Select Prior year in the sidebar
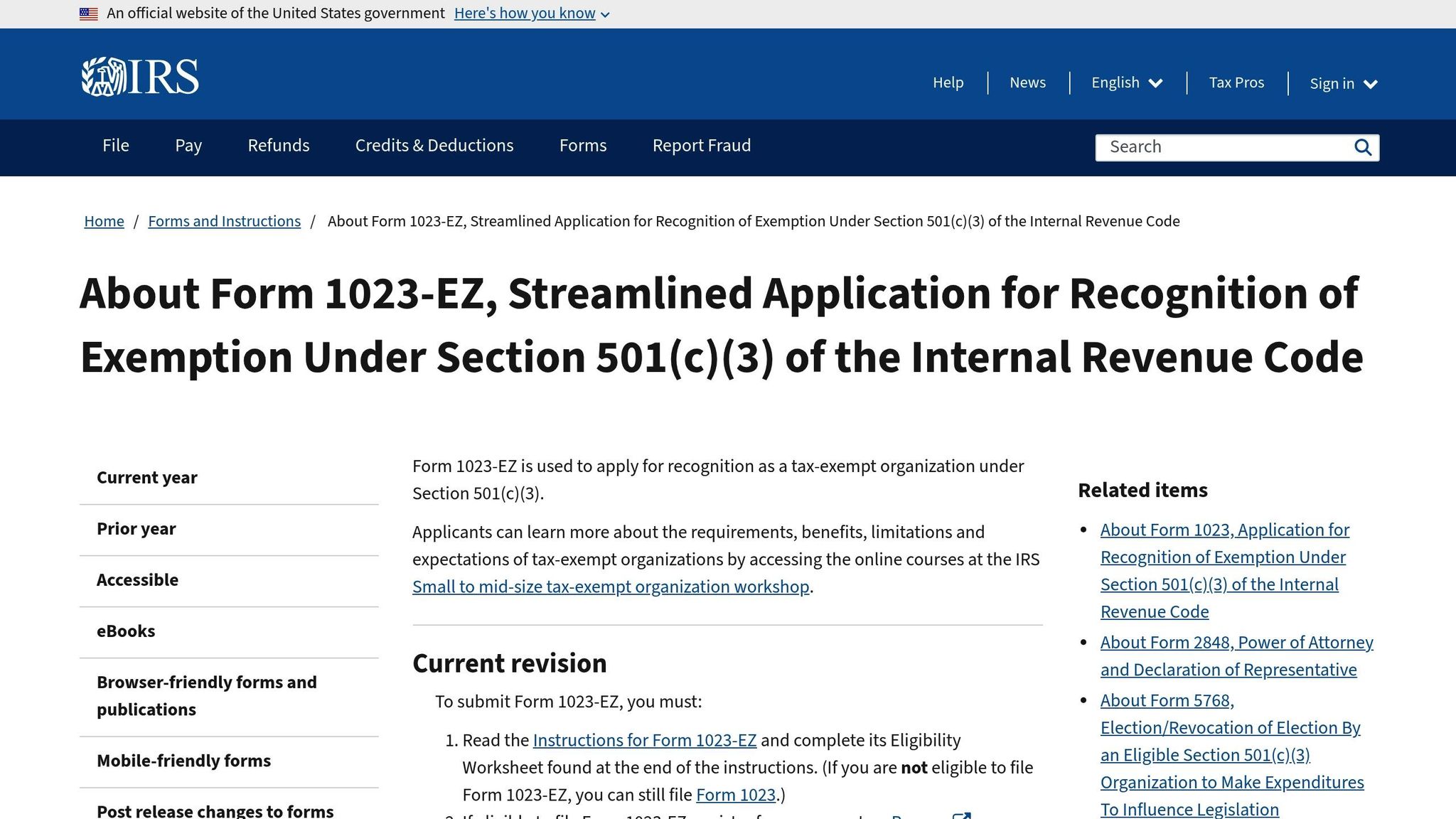The width and height of the screenshot is (1456, 819). coord(136,528)
